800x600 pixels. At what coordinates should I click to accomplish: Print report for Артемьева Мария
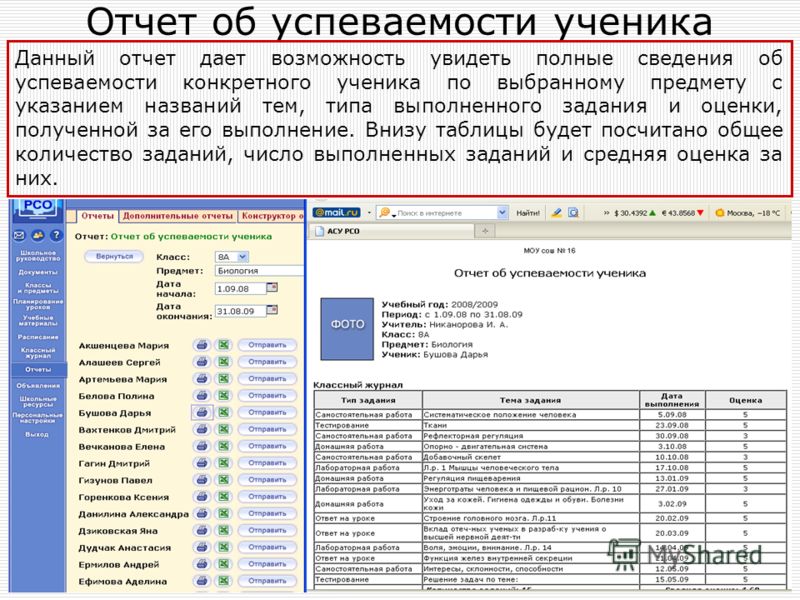202,379
